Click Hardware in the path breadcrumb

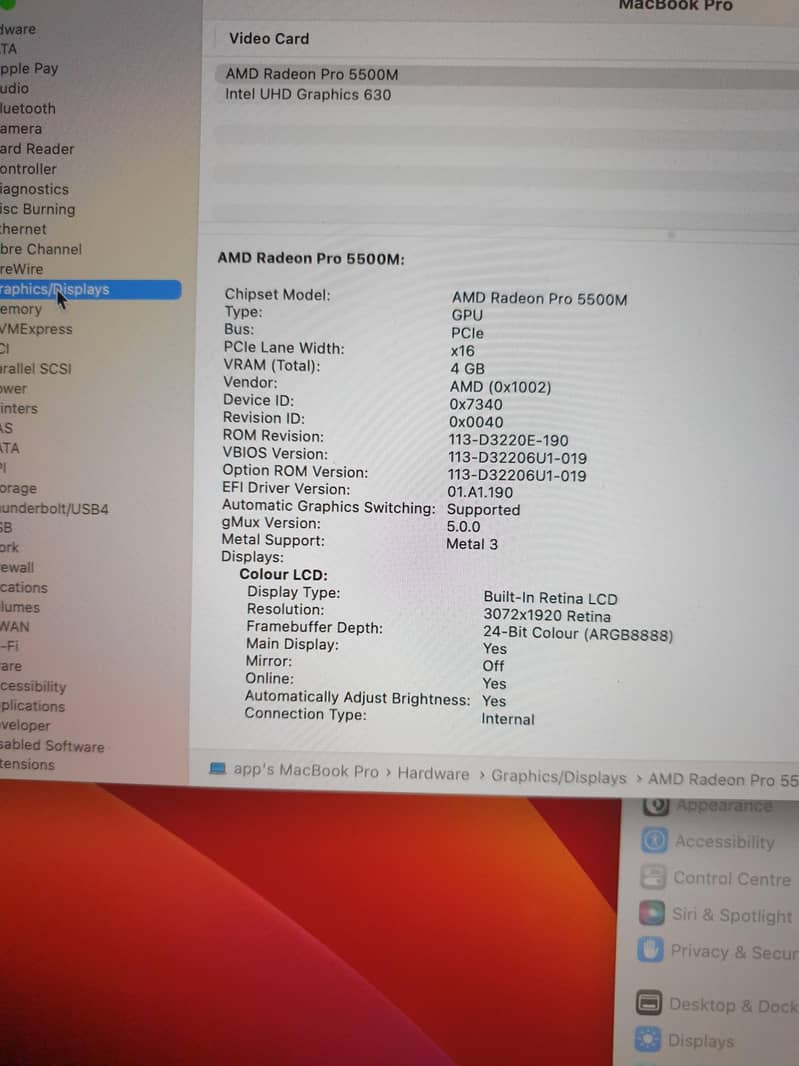[x=432, y=774]
